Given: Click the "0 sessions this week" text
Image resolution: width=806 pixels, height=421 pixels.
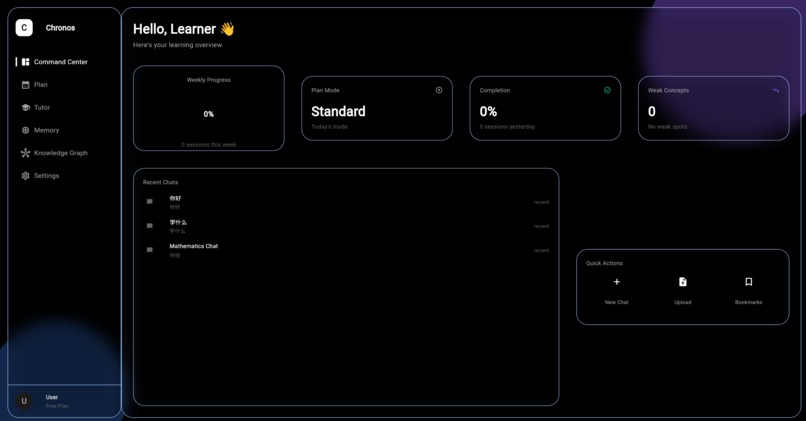Looking at the screenshot, I should 209,145.
